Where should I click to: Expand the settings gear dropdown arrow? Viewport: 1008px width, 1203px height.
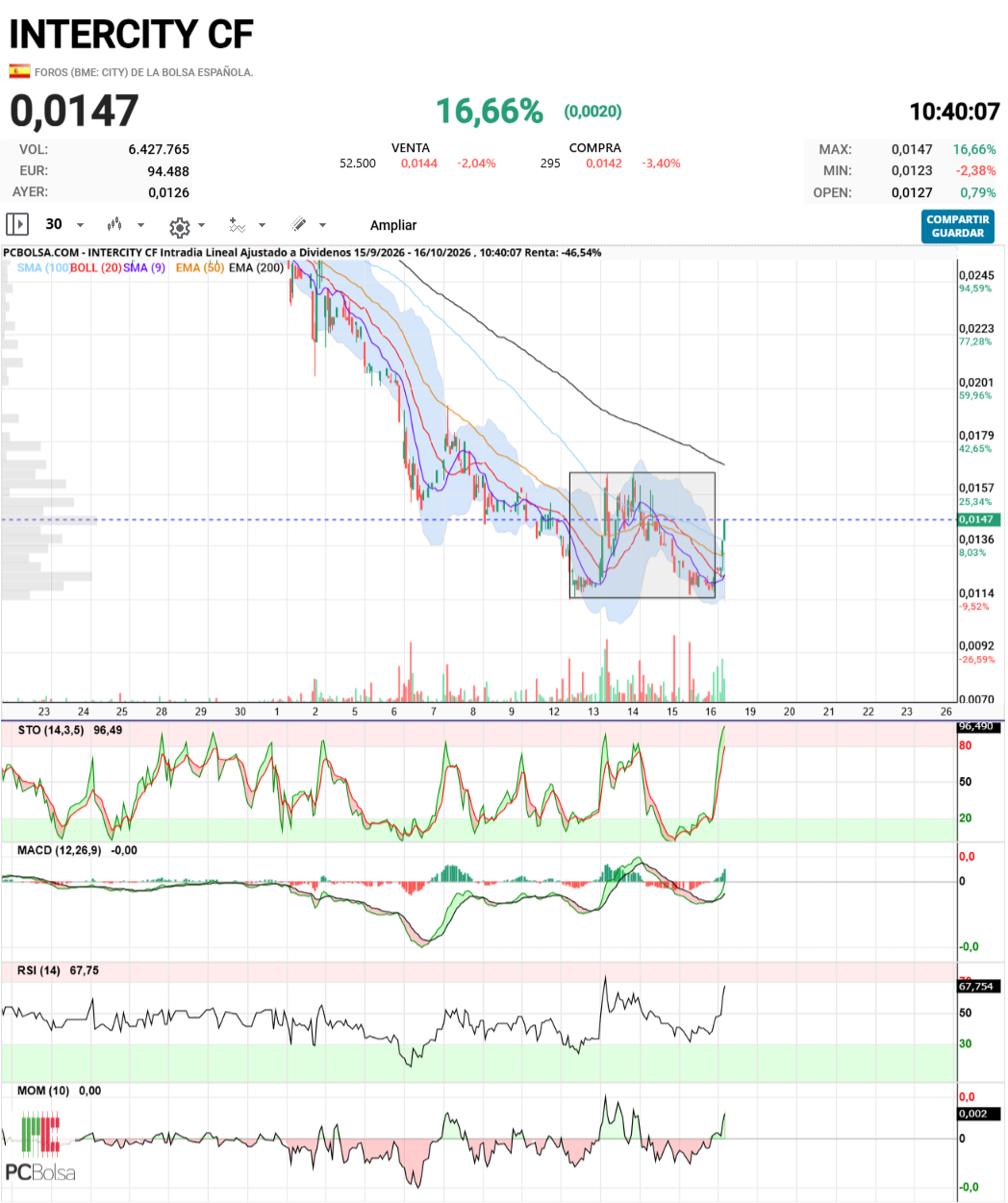tap(201, 226)
